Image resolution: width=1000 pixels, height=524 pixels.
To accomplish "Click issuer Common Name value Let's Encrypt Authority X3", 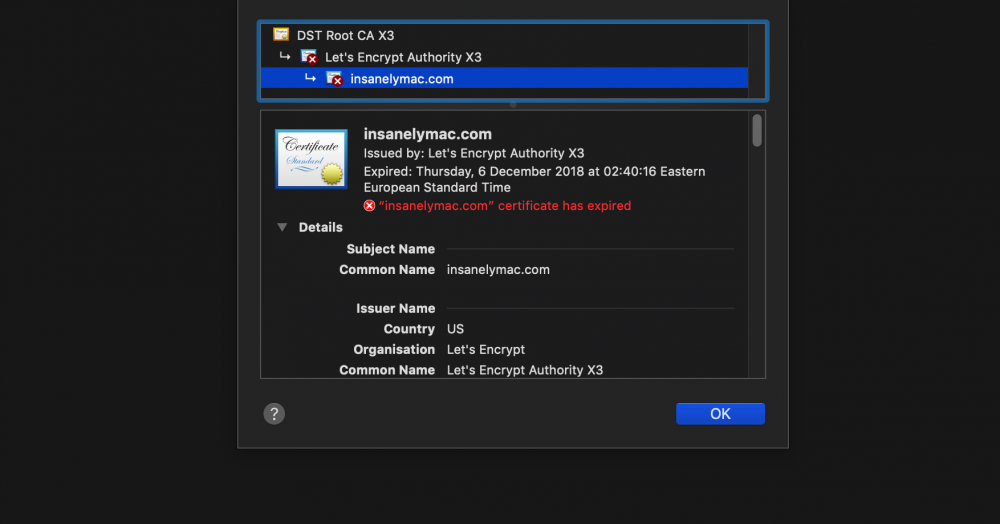I will coord(525,370).
